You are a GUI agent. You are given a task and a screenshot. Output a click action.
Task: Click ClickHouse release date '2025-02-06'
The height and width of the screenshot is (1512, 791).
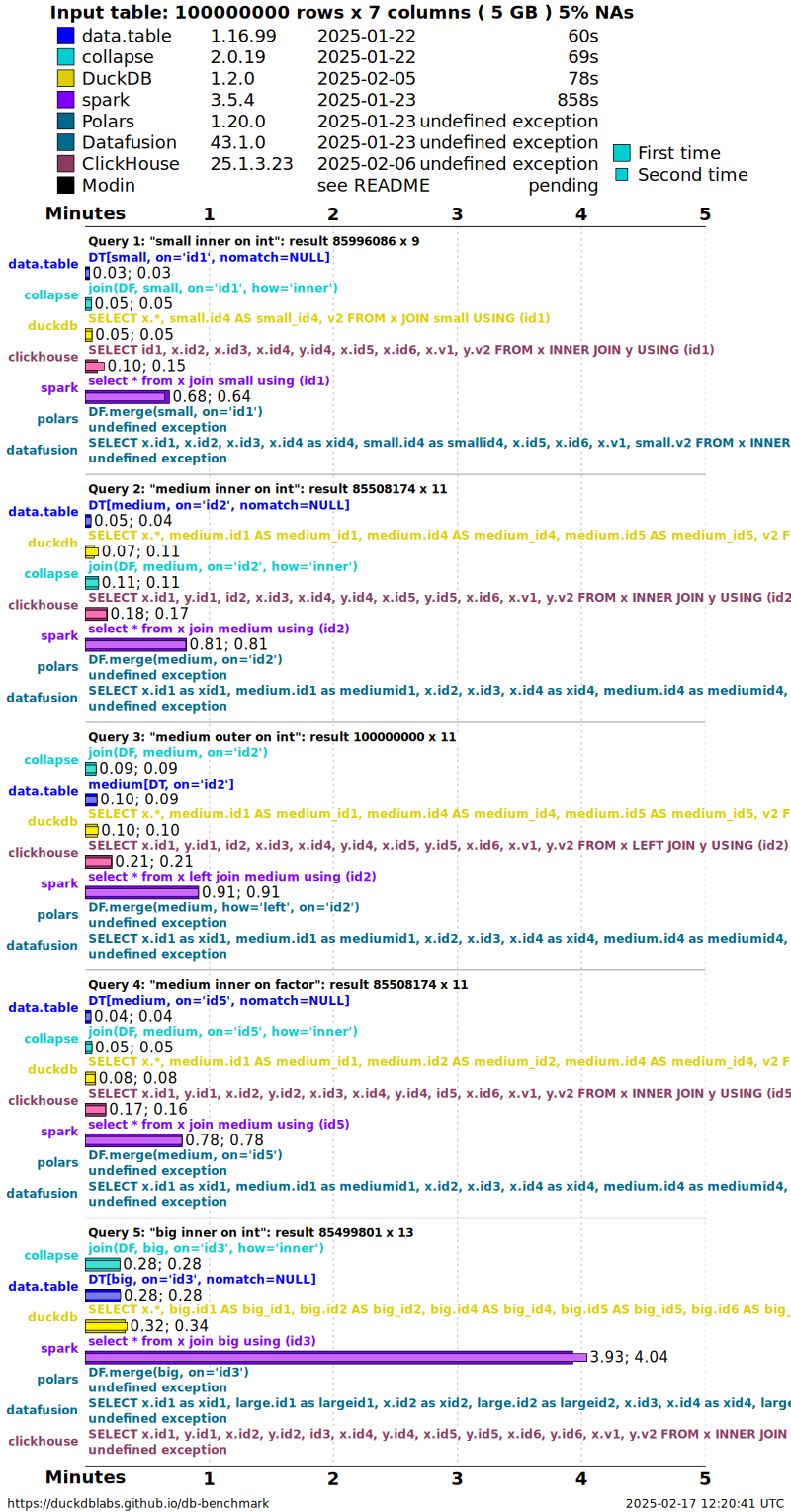tap(367, 164)
